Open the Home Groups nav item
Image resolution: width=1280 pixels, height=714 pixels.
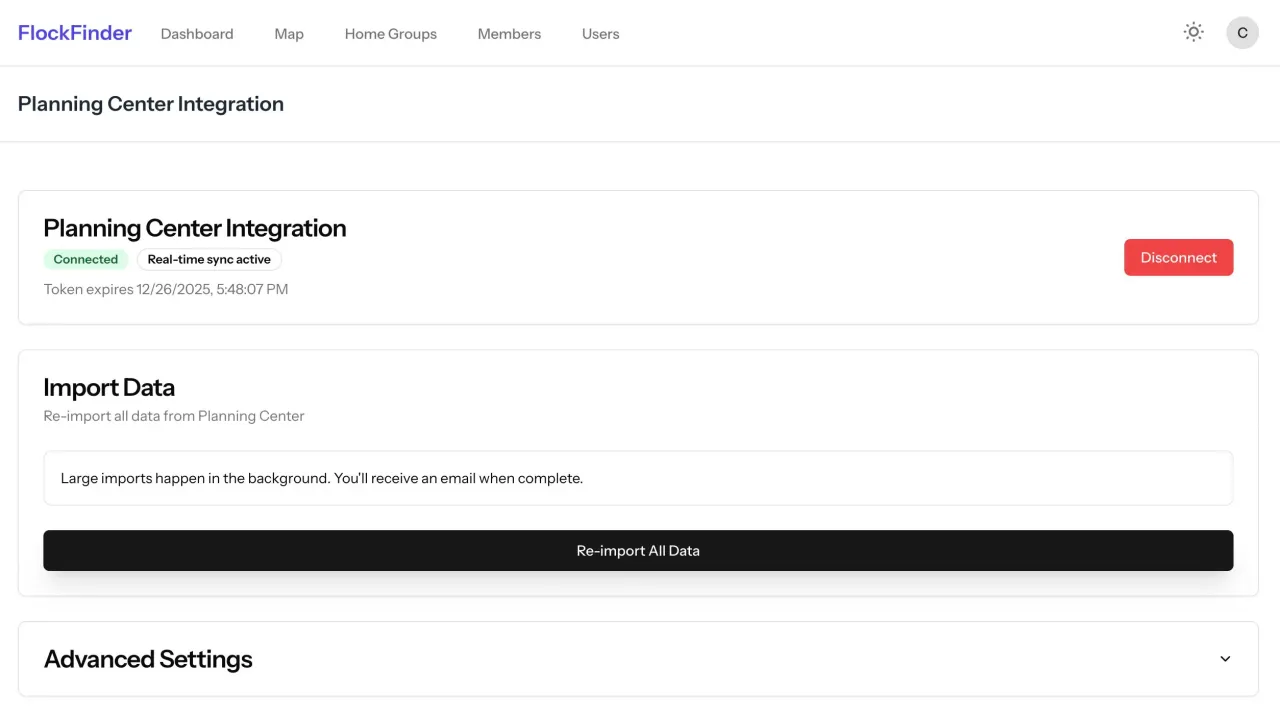tap(391, 34)
